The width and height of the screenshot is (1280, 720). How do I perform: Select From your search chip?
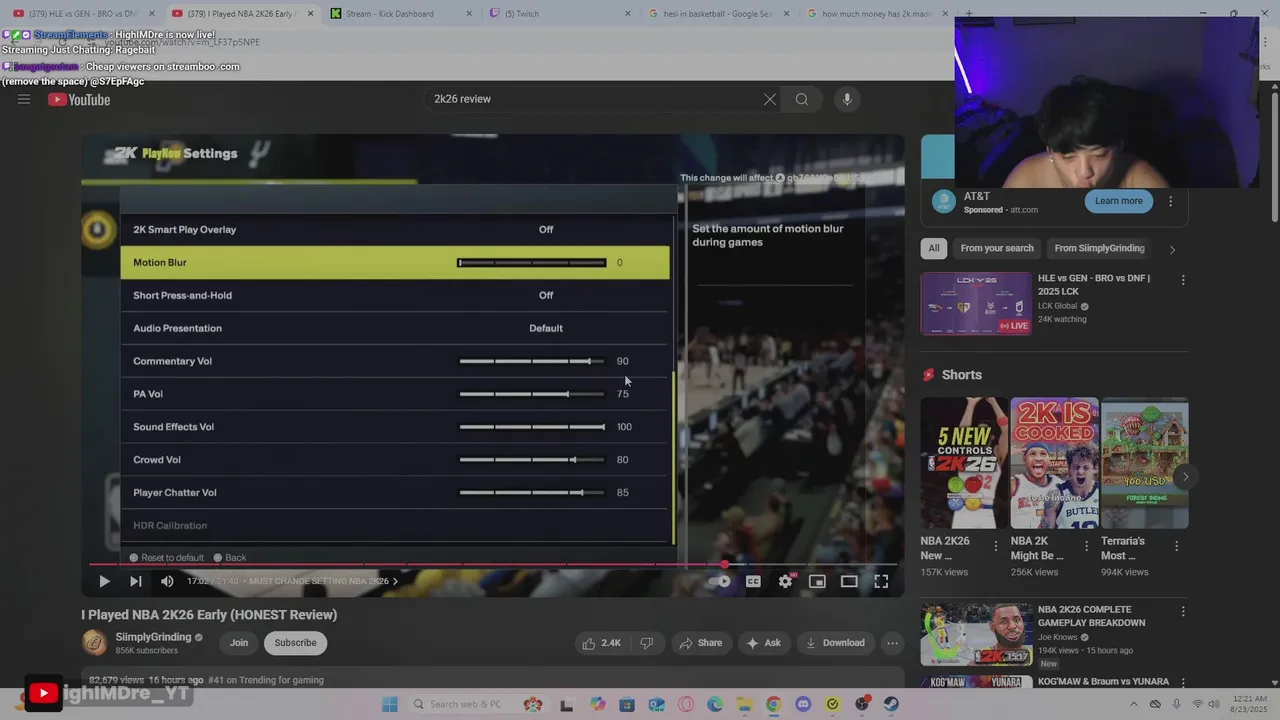click(x=997, y=248)
